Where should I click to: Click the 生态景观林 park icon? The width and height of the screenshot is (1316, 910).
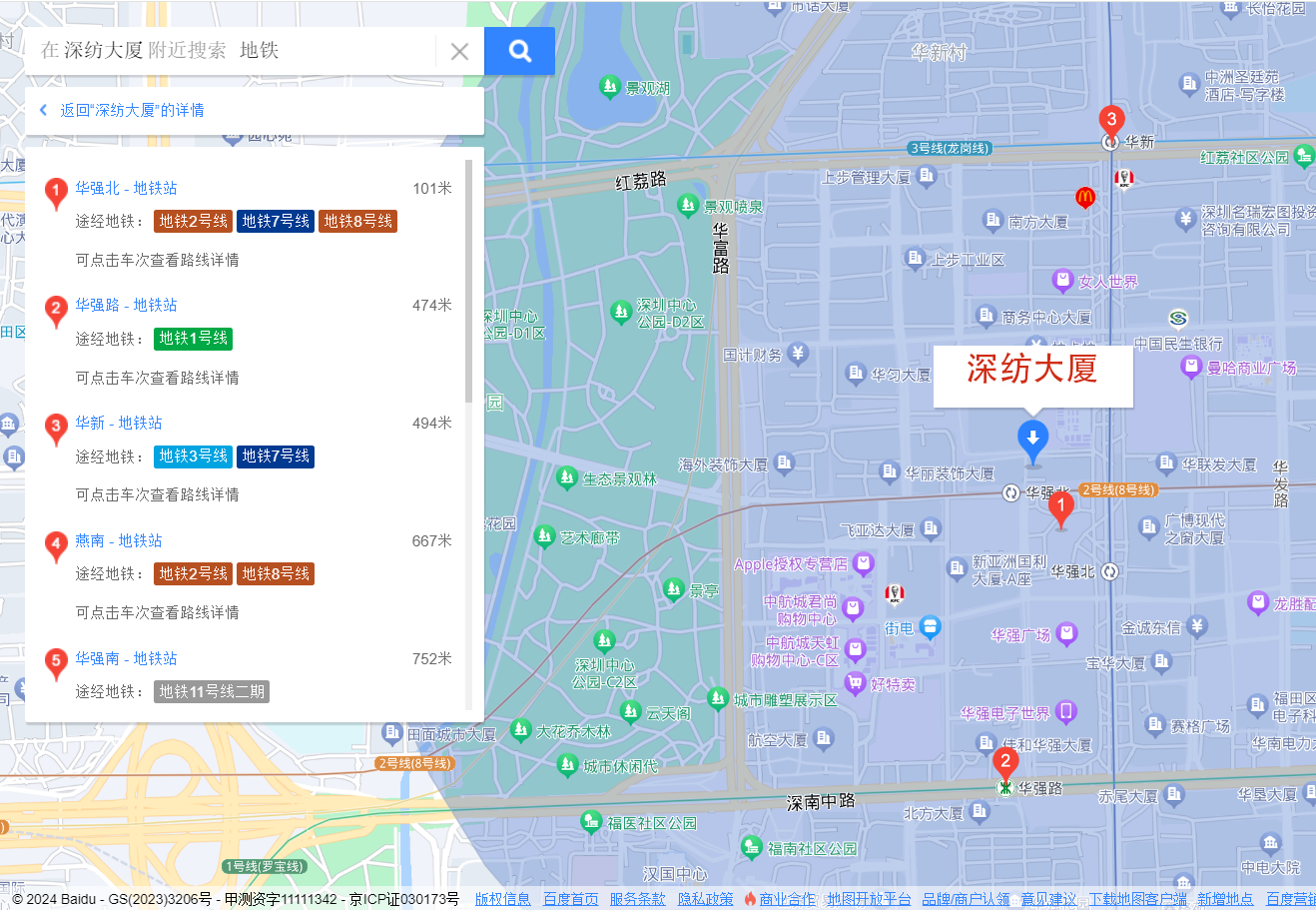pyautogui.click(x=567, y=477)
